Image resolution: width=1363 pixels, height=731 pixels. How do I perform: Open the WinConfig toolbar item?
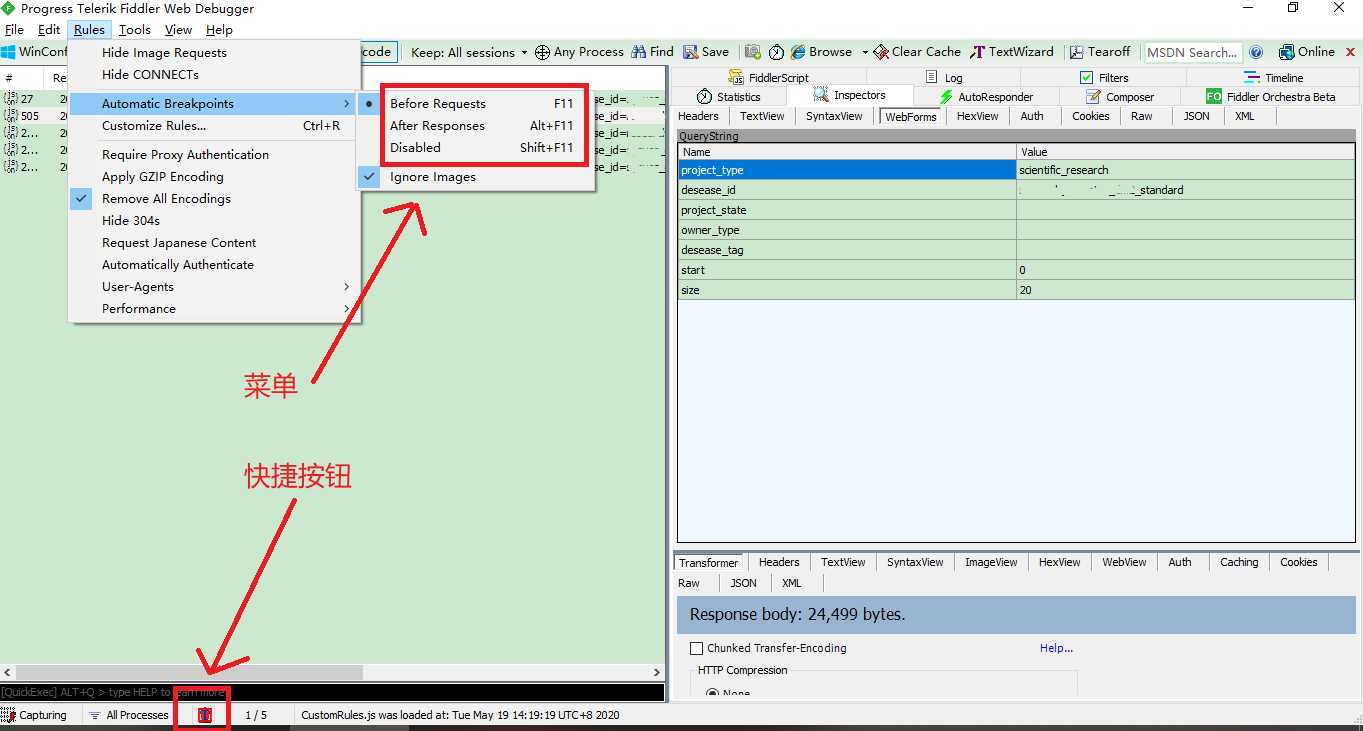35,52
